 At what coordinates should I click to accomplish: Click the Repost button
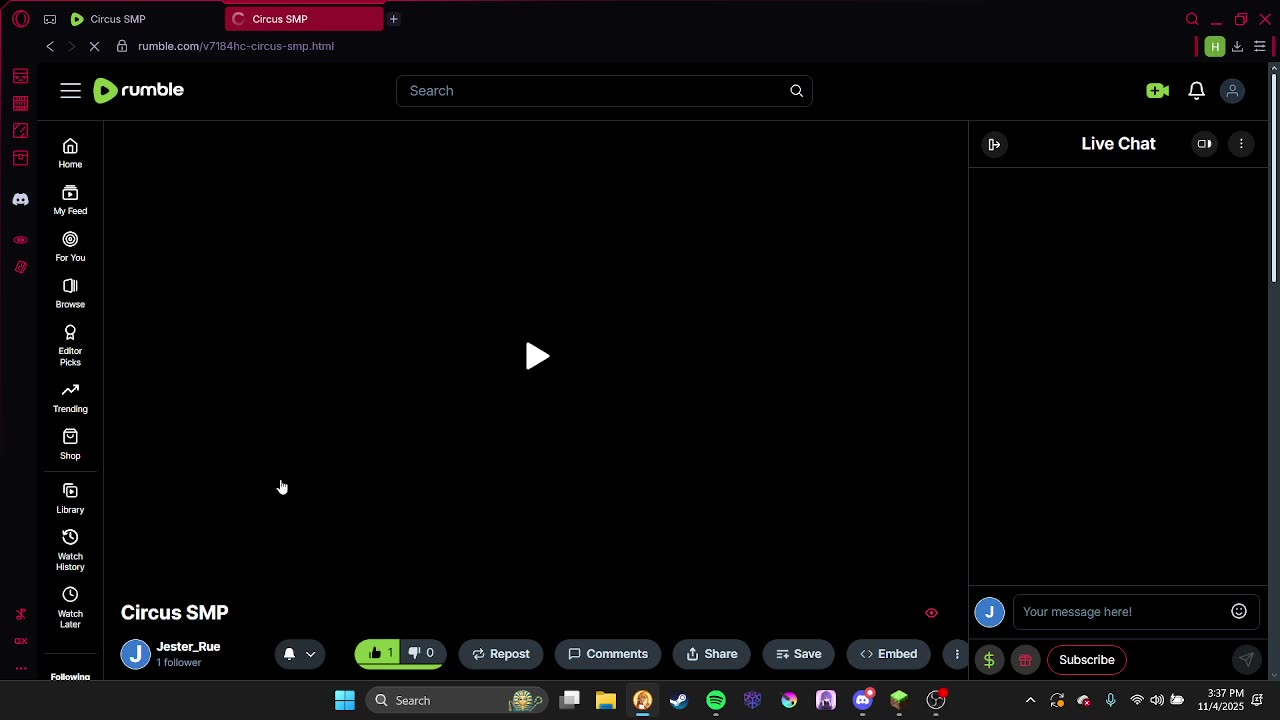click(x=501, y=654)
